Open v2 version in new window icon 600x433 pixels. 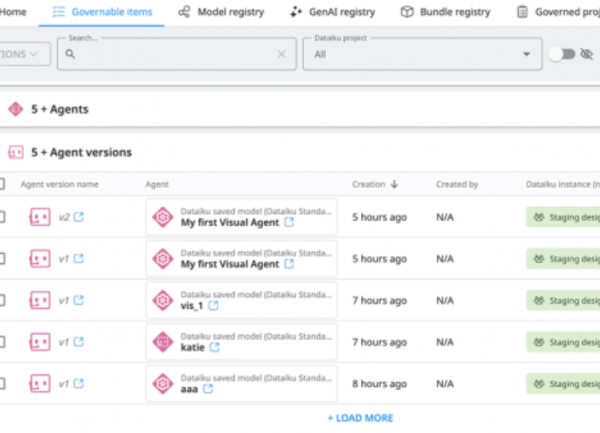[79, 217]
